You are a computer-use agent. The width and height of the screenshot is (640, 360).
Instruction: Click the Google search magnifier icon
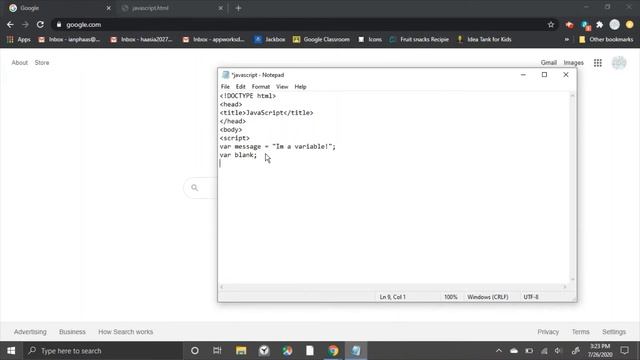195,188
